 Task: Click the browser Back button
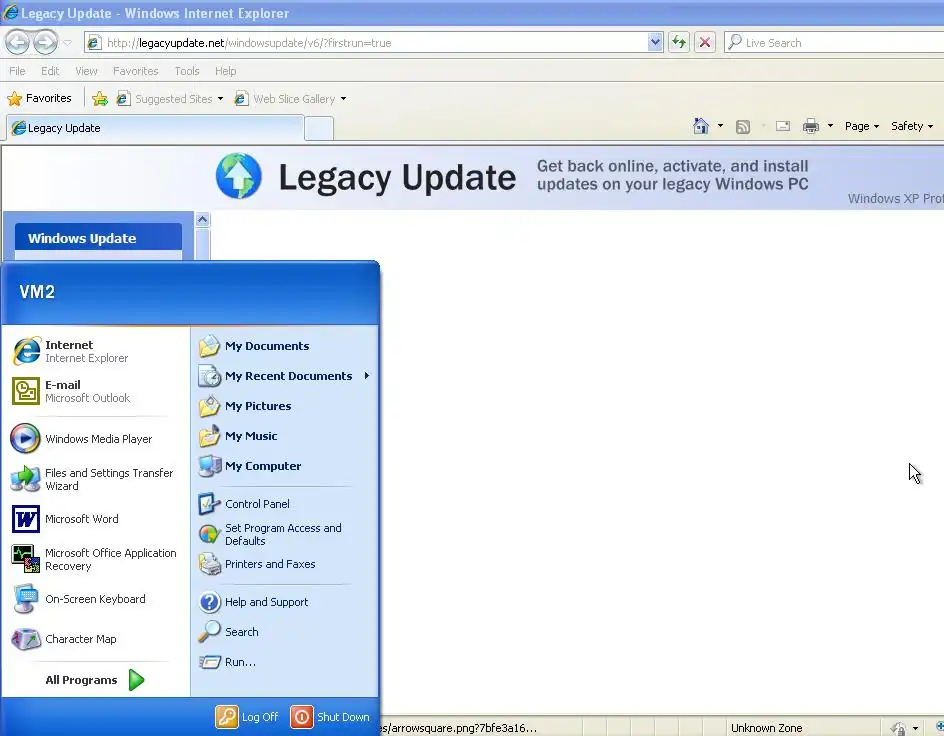point(17,42)
